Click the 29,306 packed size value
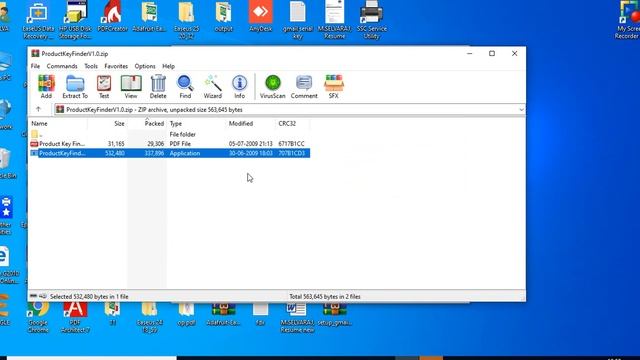 [156, 144]
